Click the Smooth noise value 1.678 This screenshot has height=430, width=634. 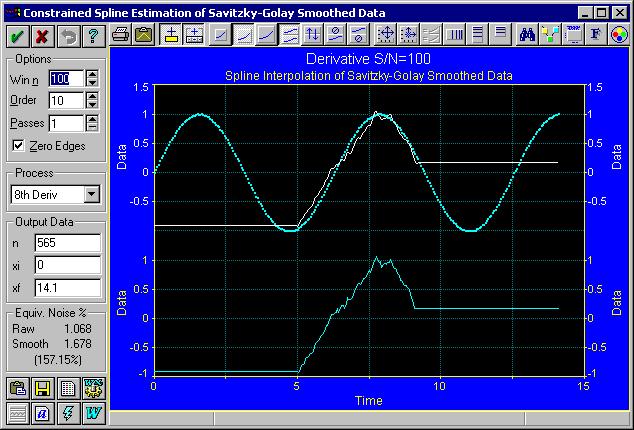click(78, 344)
